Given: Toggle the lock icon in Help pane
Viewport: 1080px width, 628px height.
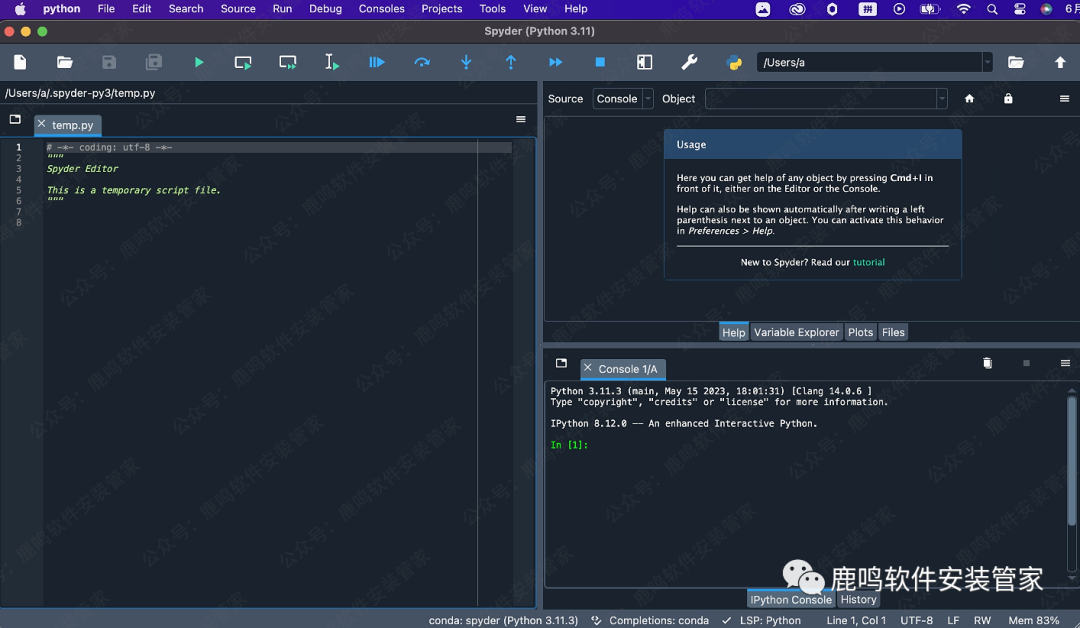Looking at the screenshot, I should [x=1008, y=99].
